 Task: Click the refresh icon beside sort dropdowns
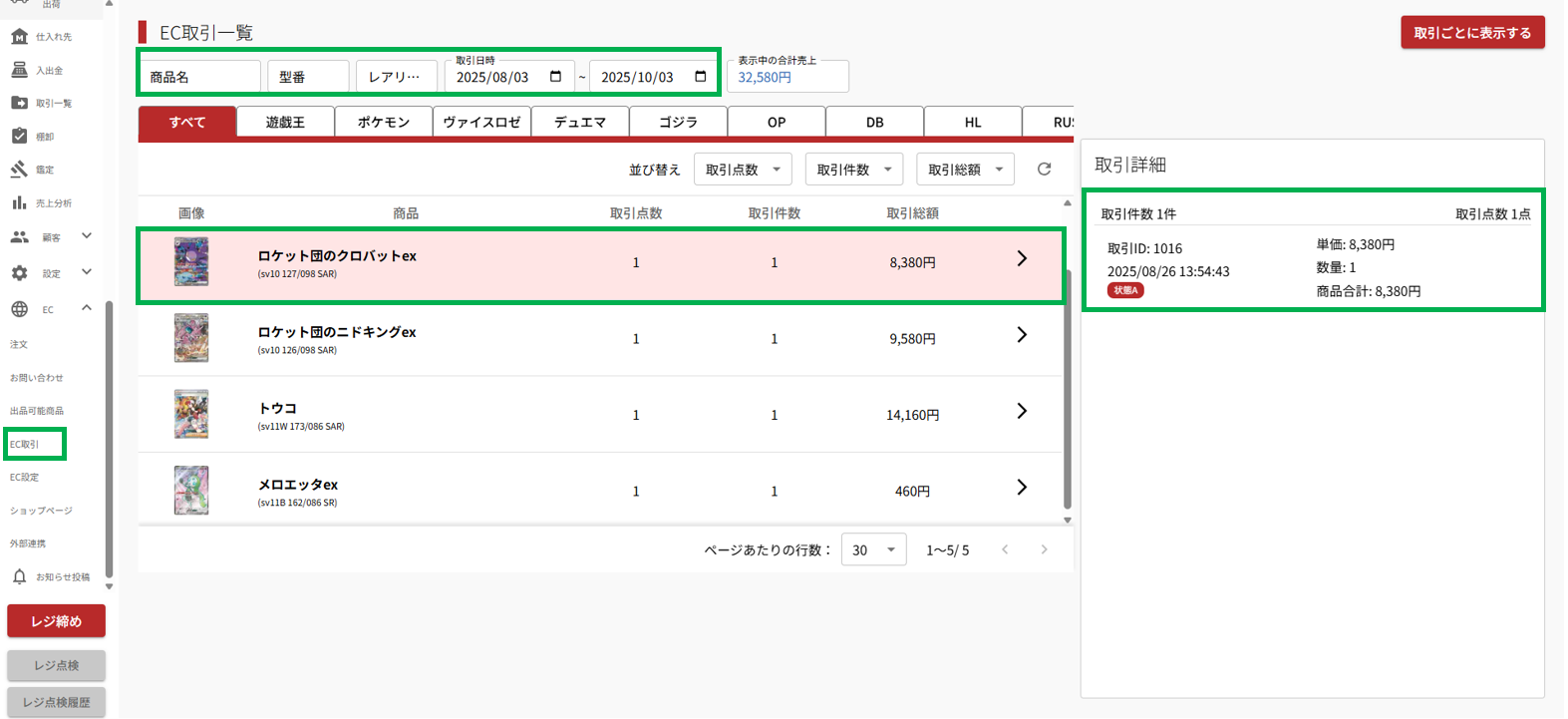(x=1044, y=170)
